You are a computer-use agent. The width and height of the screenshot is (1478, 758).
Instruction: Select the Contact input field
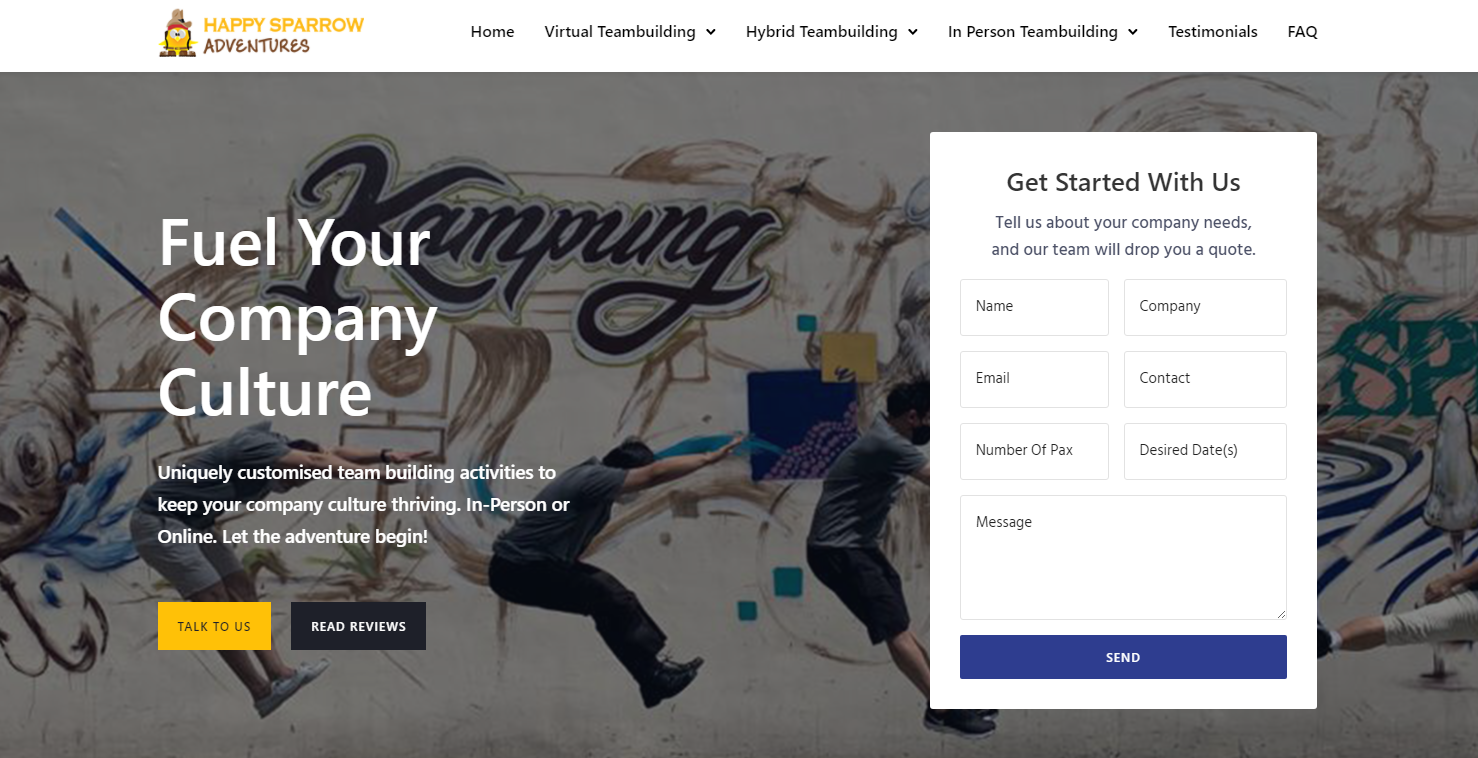1205,379
